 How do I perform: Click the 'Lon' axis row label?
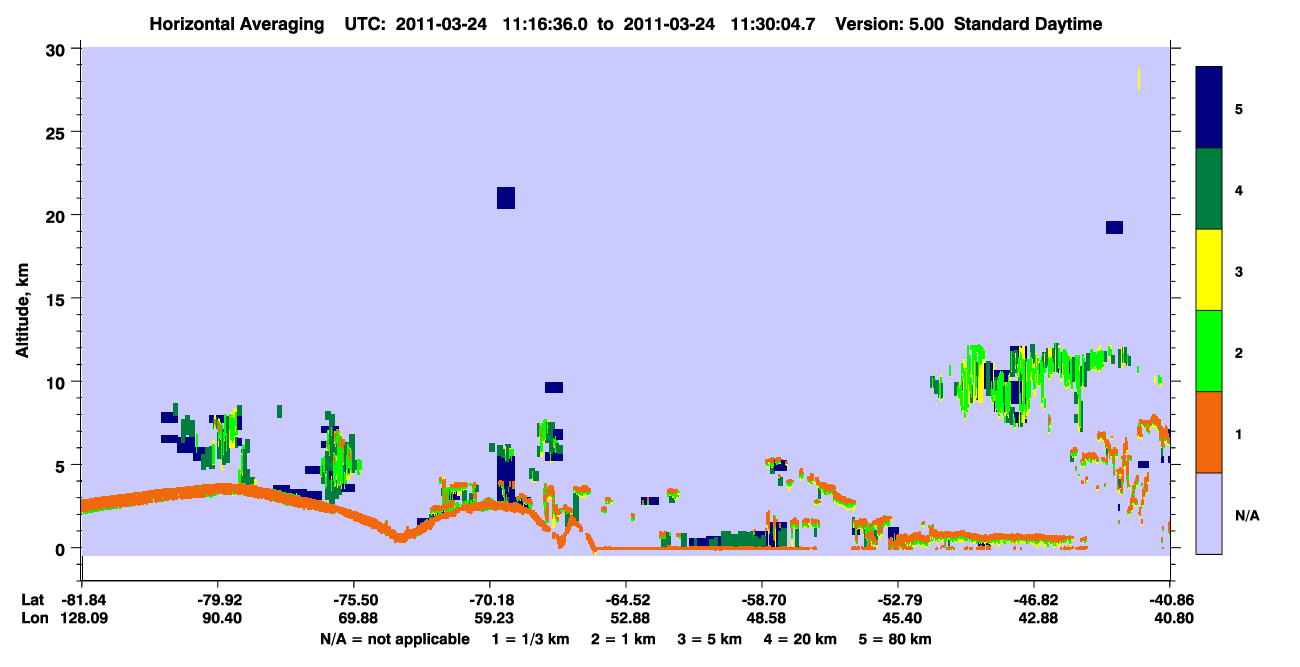point(33,618)
